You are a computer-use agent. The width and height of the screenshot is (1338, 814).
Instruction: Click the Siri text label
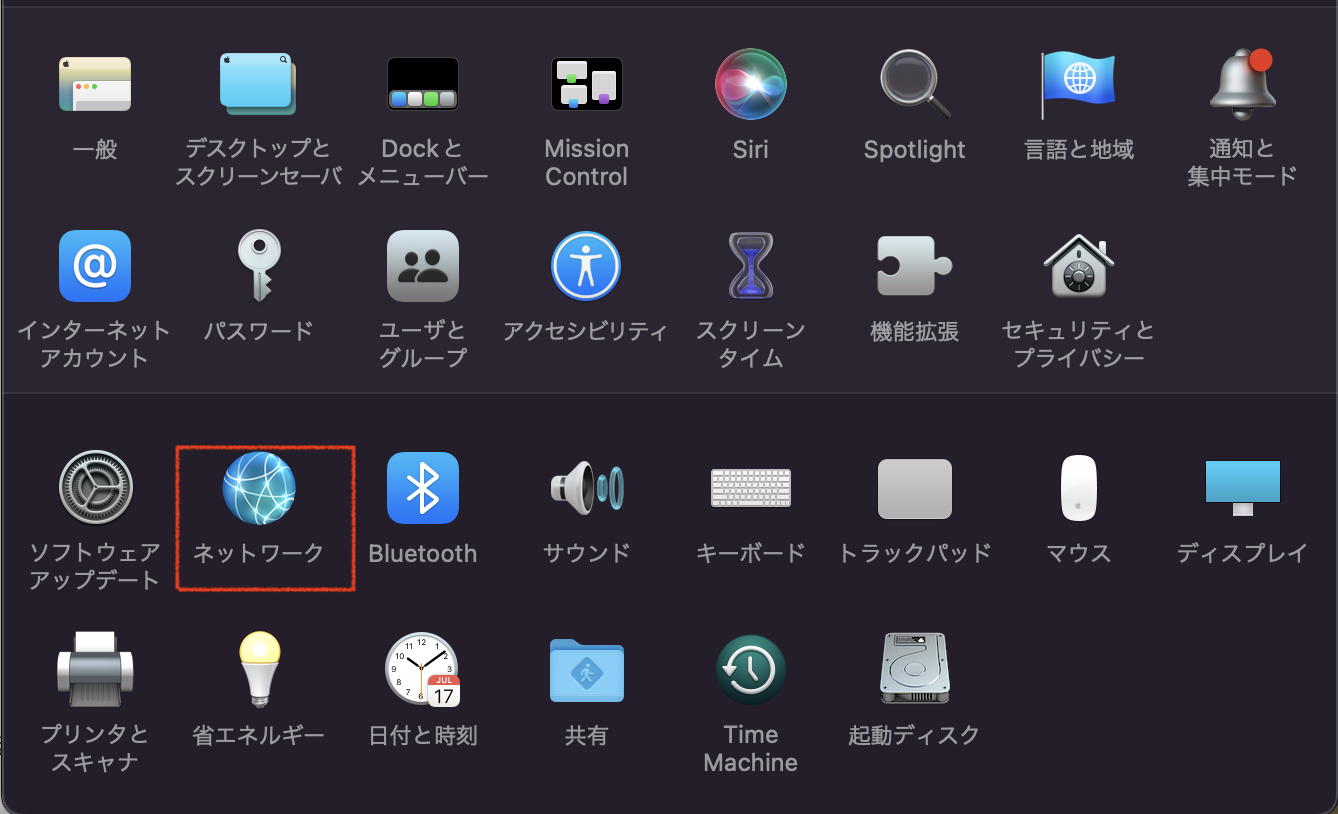(751, 150)
